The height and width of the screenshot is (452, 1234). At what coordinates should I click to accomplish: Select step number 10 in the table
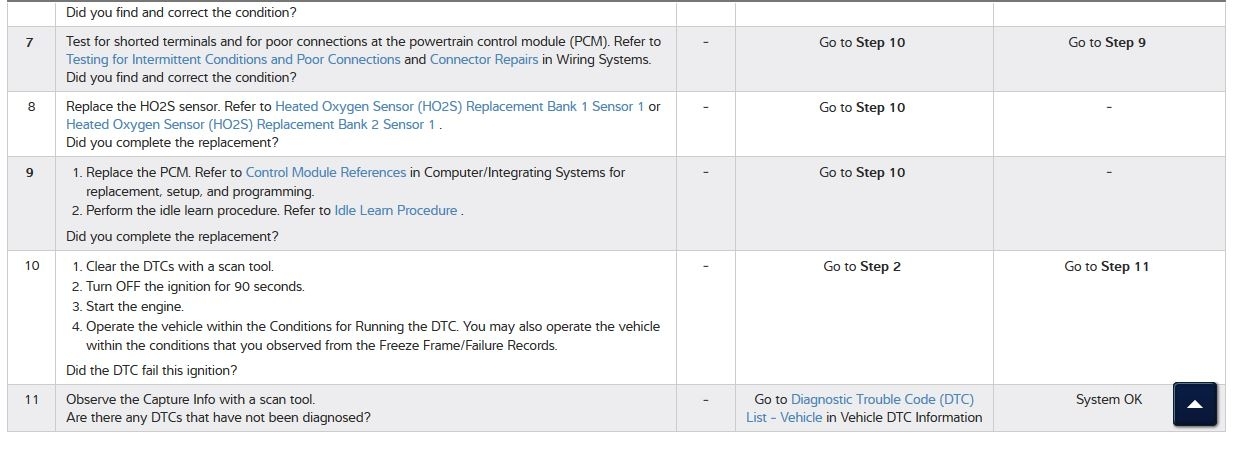click(x=31, y=267)
